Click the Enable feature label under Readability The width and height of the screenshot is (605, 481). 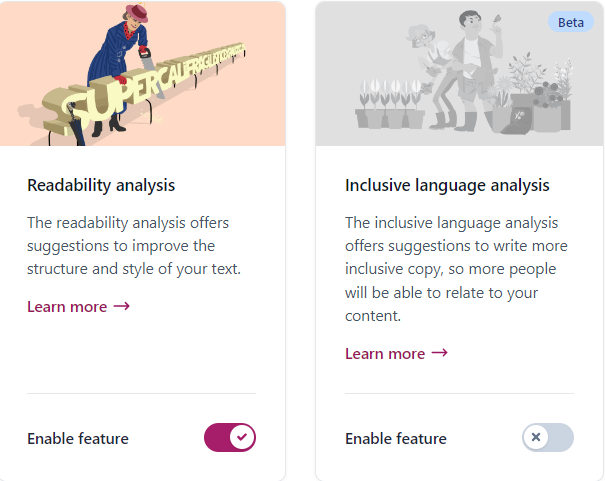click(x=78, y=439)
